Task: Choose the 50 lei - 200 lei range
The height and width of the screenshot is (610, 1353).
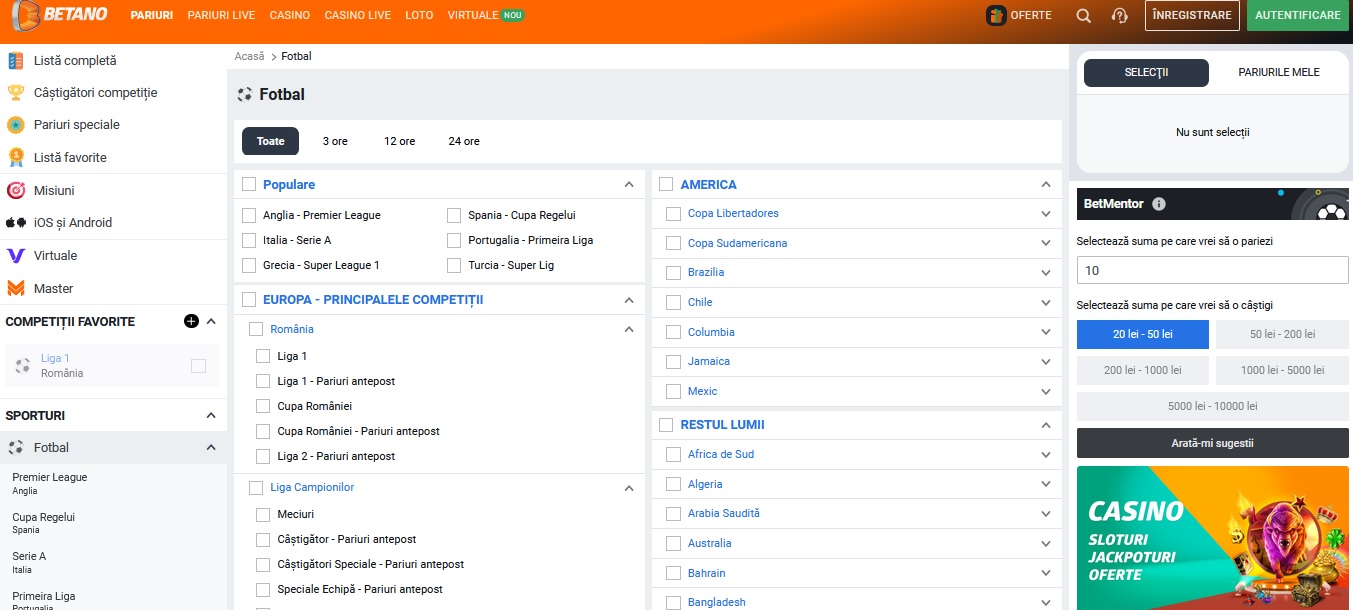Action: click(1282, 334)
